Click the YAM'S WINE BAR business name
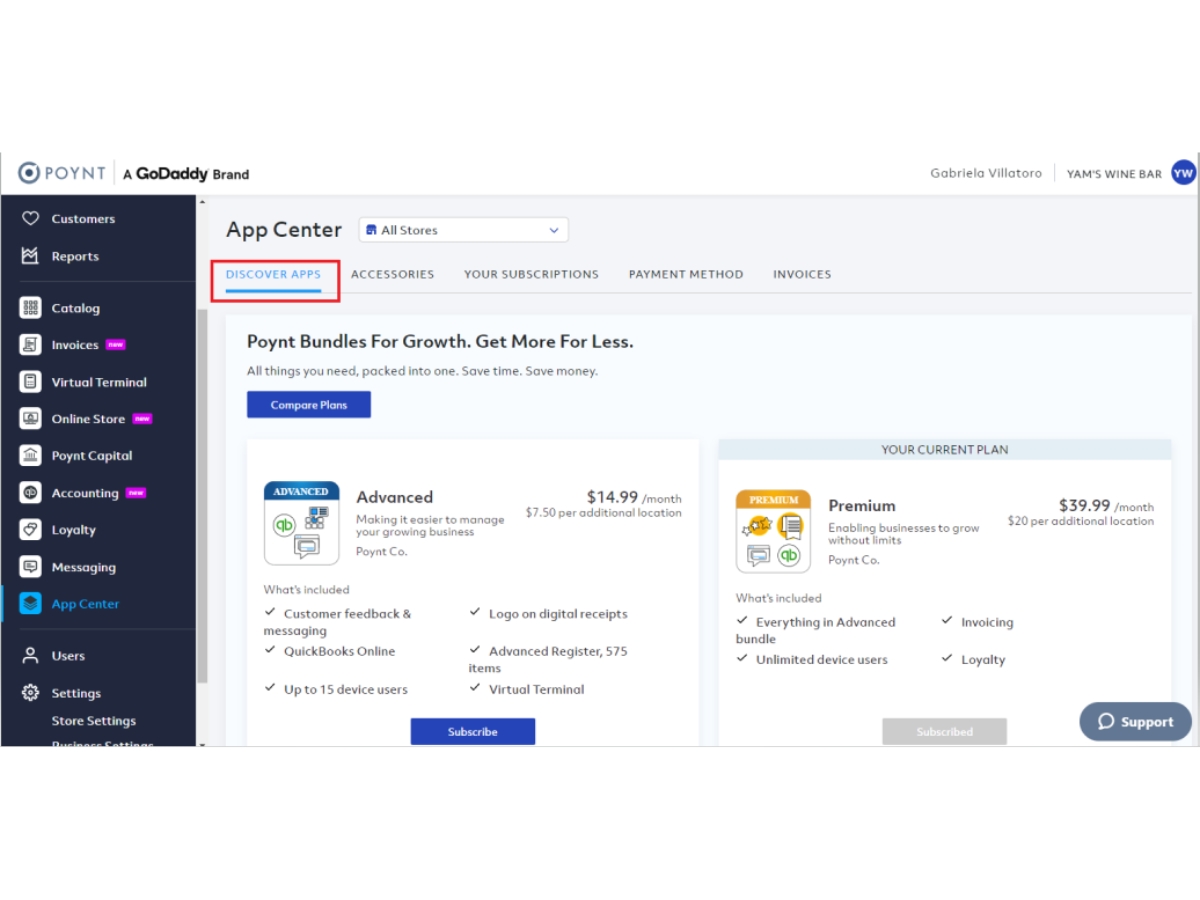This screenshot has width=1200, height=900. tap(1114, 174)
